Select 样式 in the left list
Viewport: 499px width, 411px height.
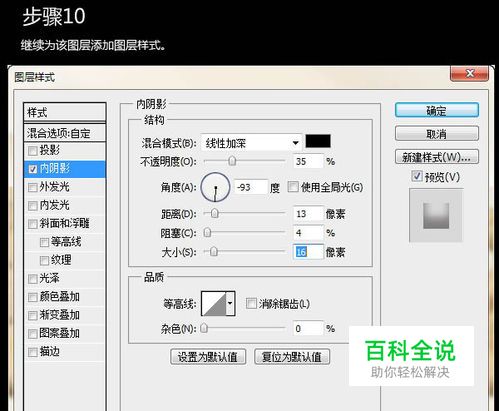65,112
